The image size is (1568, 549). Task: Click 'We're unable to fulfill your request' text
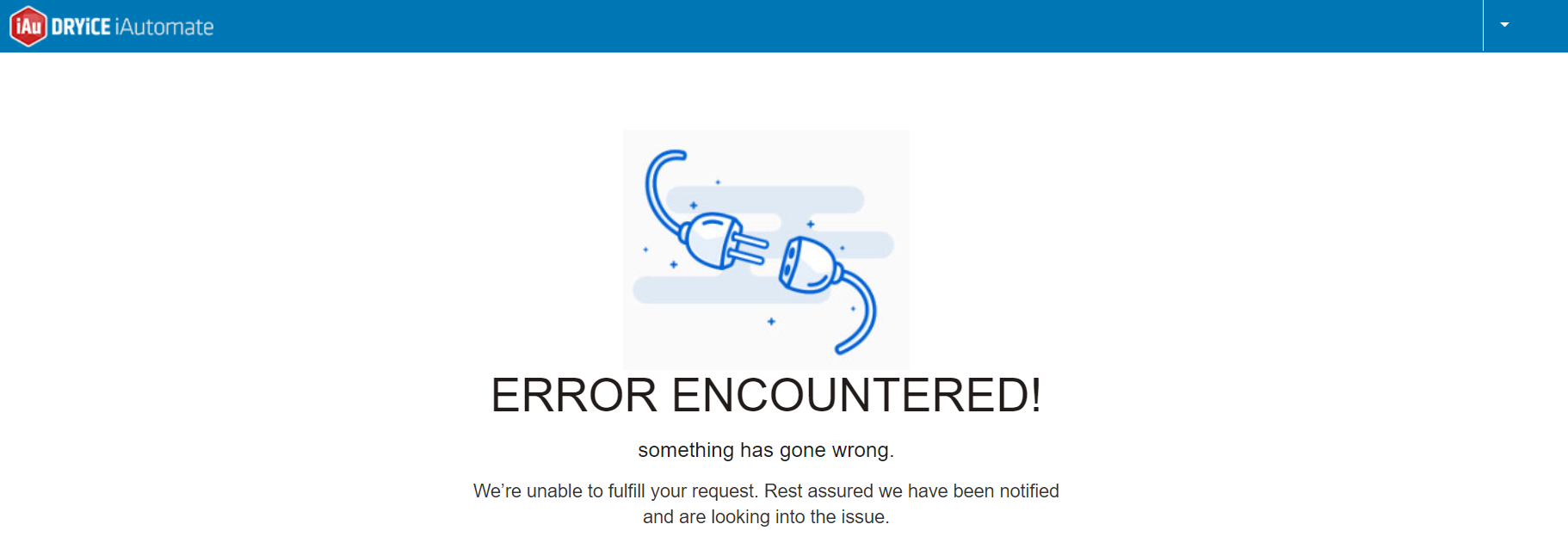[616, 490]
